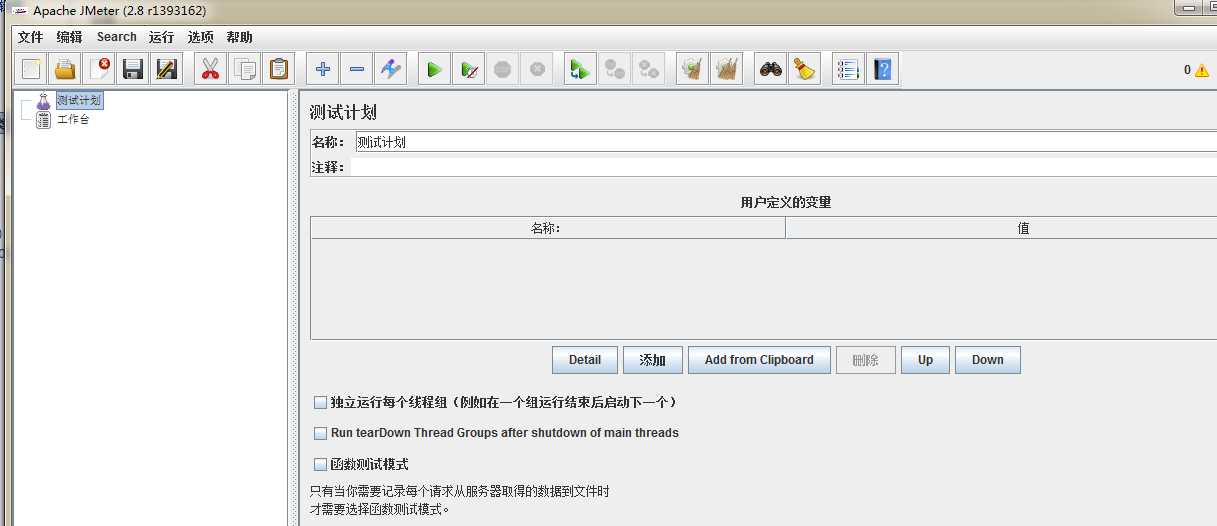The width and height of the screenshot is (1217, 526).
Task: Click Start no pauses icon
Action: point(468,69)
